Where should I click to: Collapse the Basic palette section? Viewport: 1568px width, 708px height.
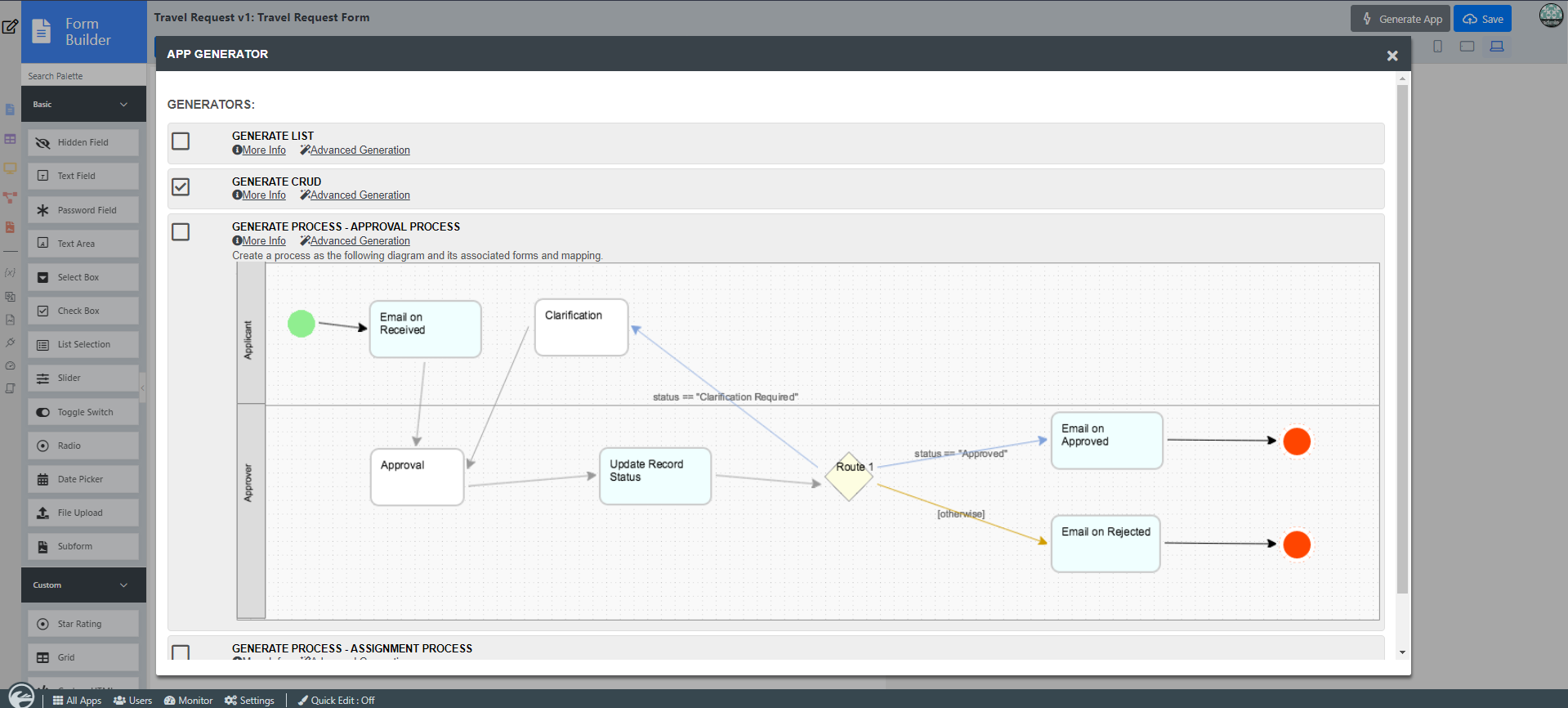pyautogui.click(x=123, y=105)
